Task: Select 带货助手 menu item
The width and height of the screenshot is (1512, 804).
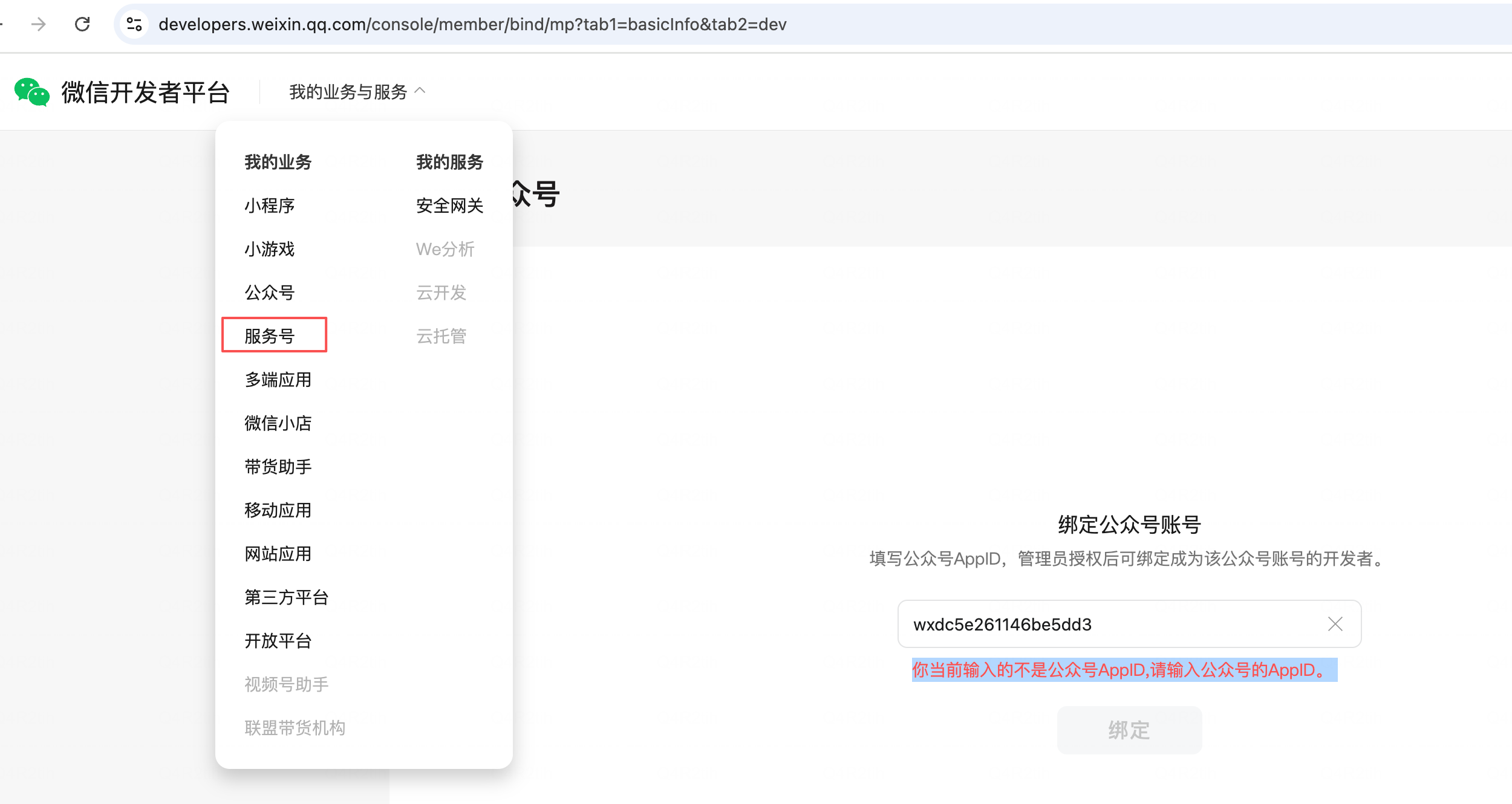Action: [278, 467]
